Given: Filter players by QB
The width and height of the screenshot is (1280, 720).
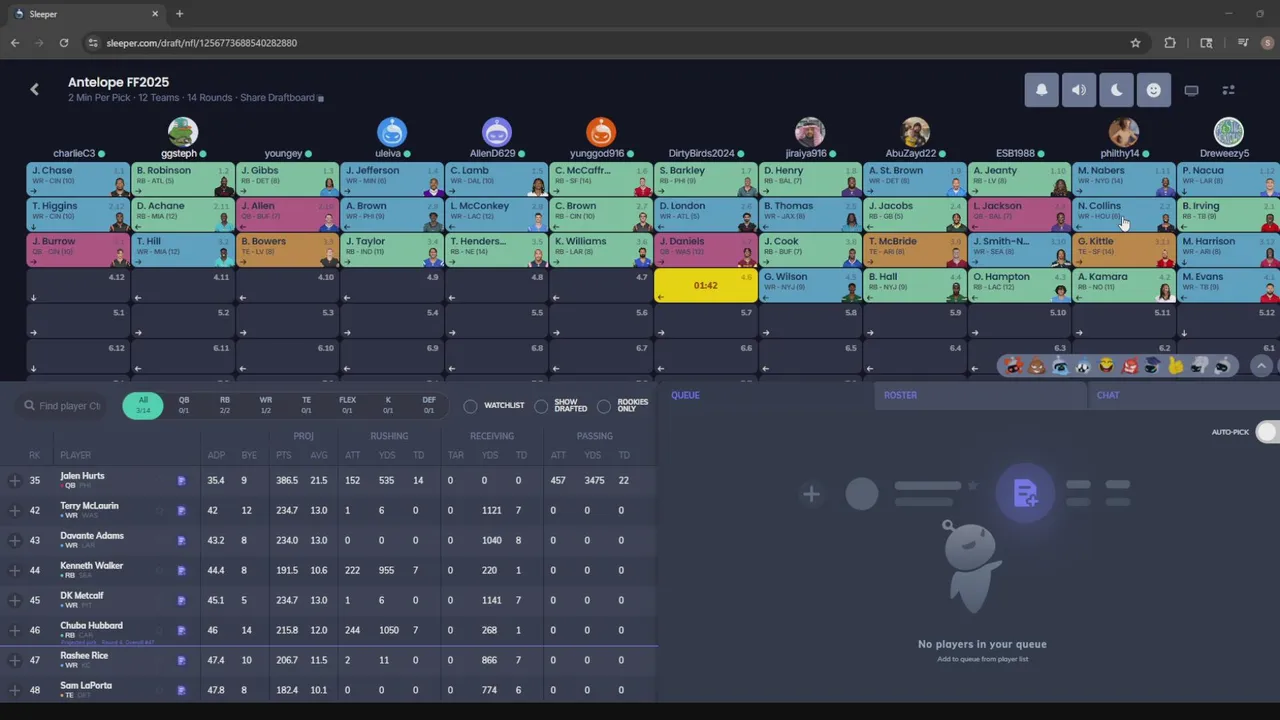Looking at the screenshot, I should [x=184, y=405].
